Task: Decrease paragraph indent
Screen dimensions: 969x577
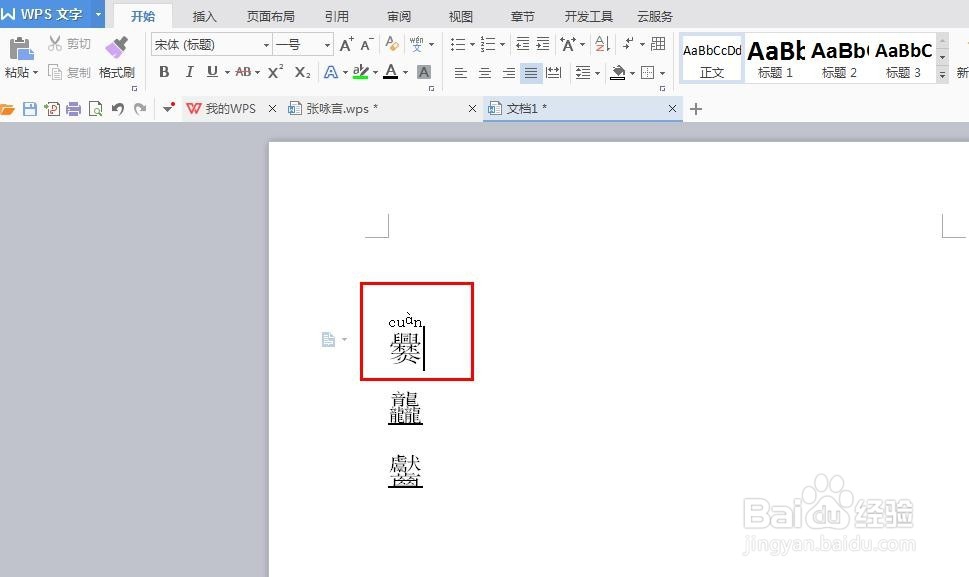Action: click(523, 44)
